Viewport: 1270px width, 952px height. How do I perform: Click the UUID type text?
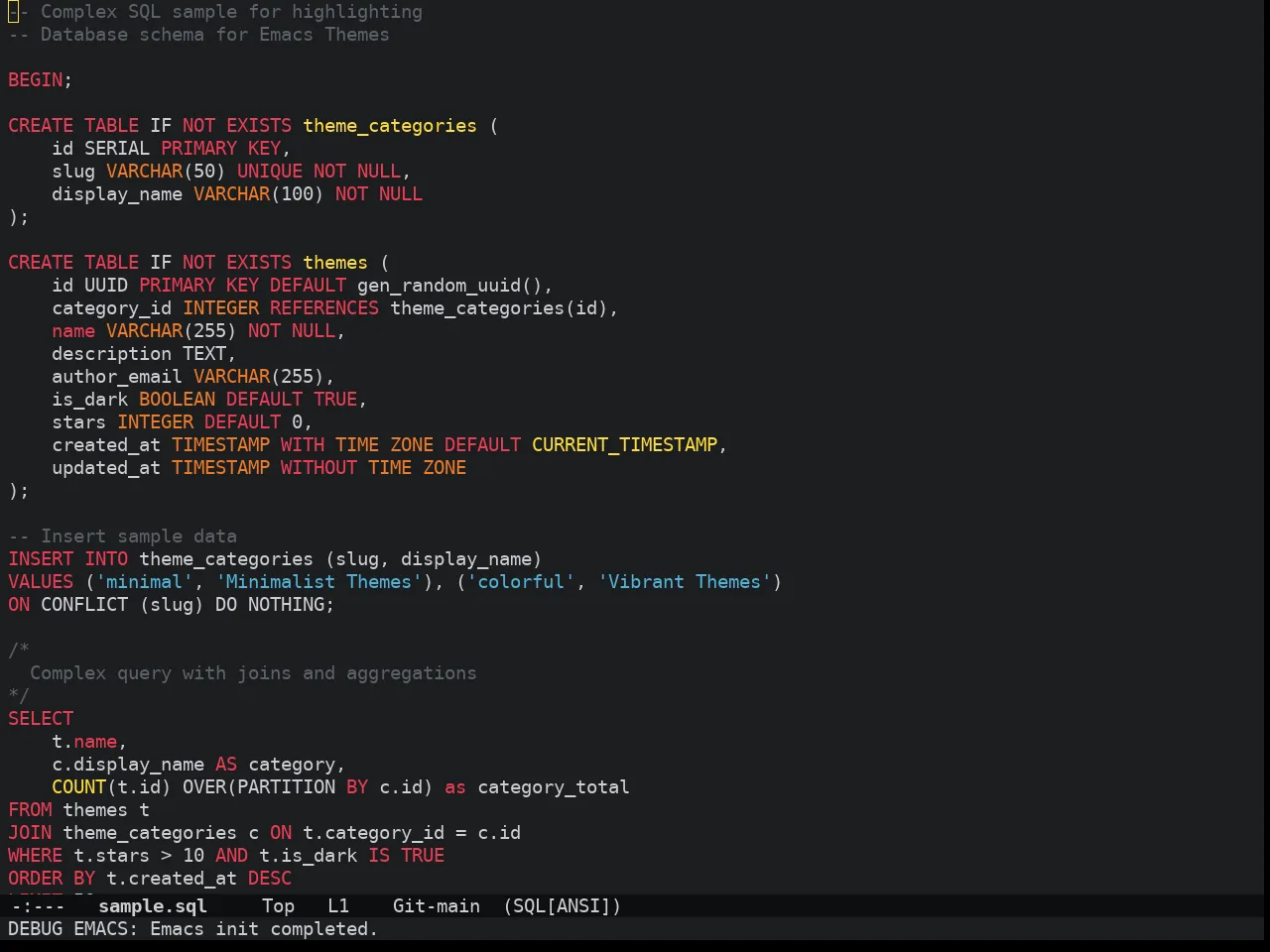(x=106, y=286)
